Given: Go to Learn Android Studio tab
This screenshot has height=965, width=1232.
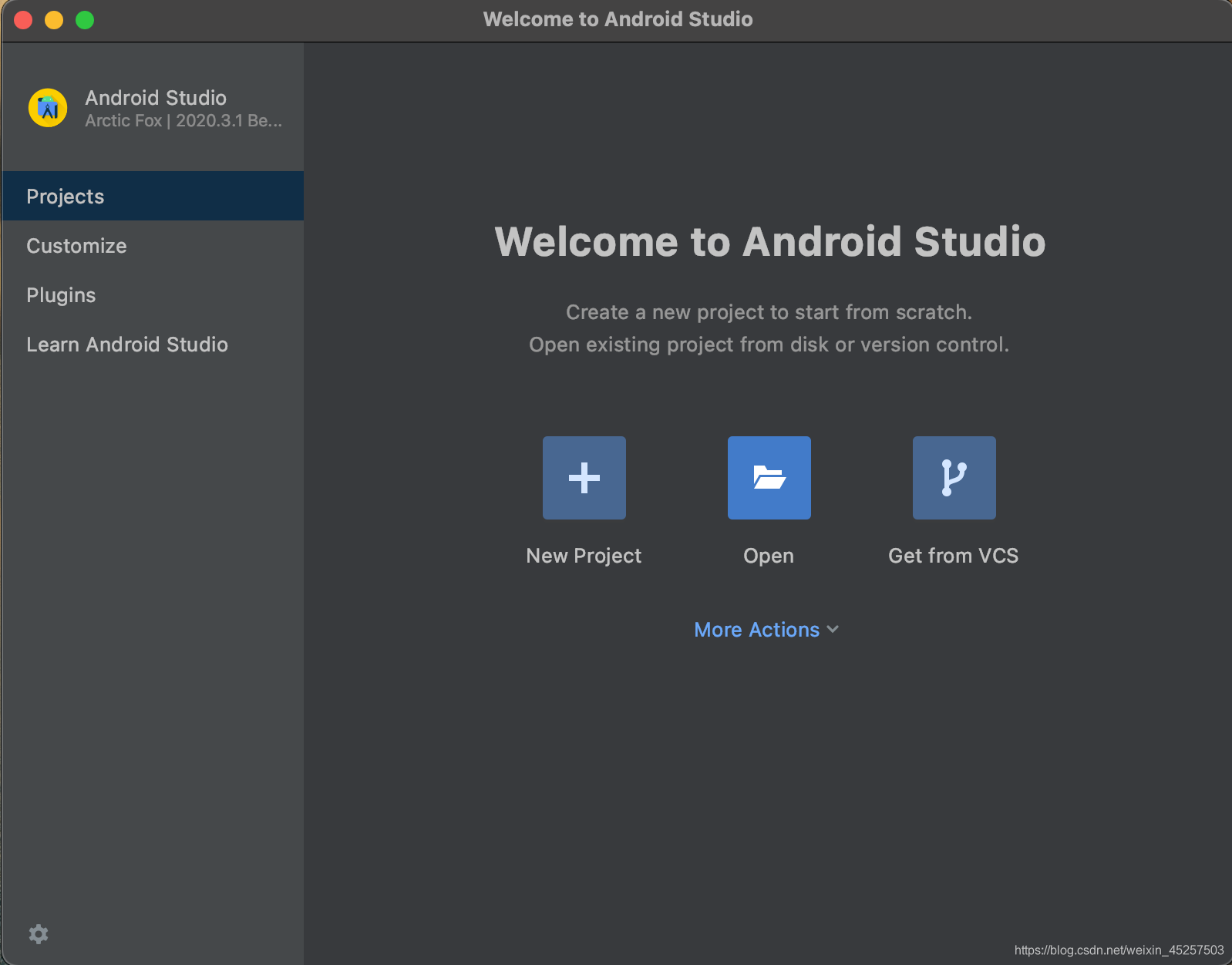Looking at the screenshot, I should pyautogui.click(x=153, y=344).
